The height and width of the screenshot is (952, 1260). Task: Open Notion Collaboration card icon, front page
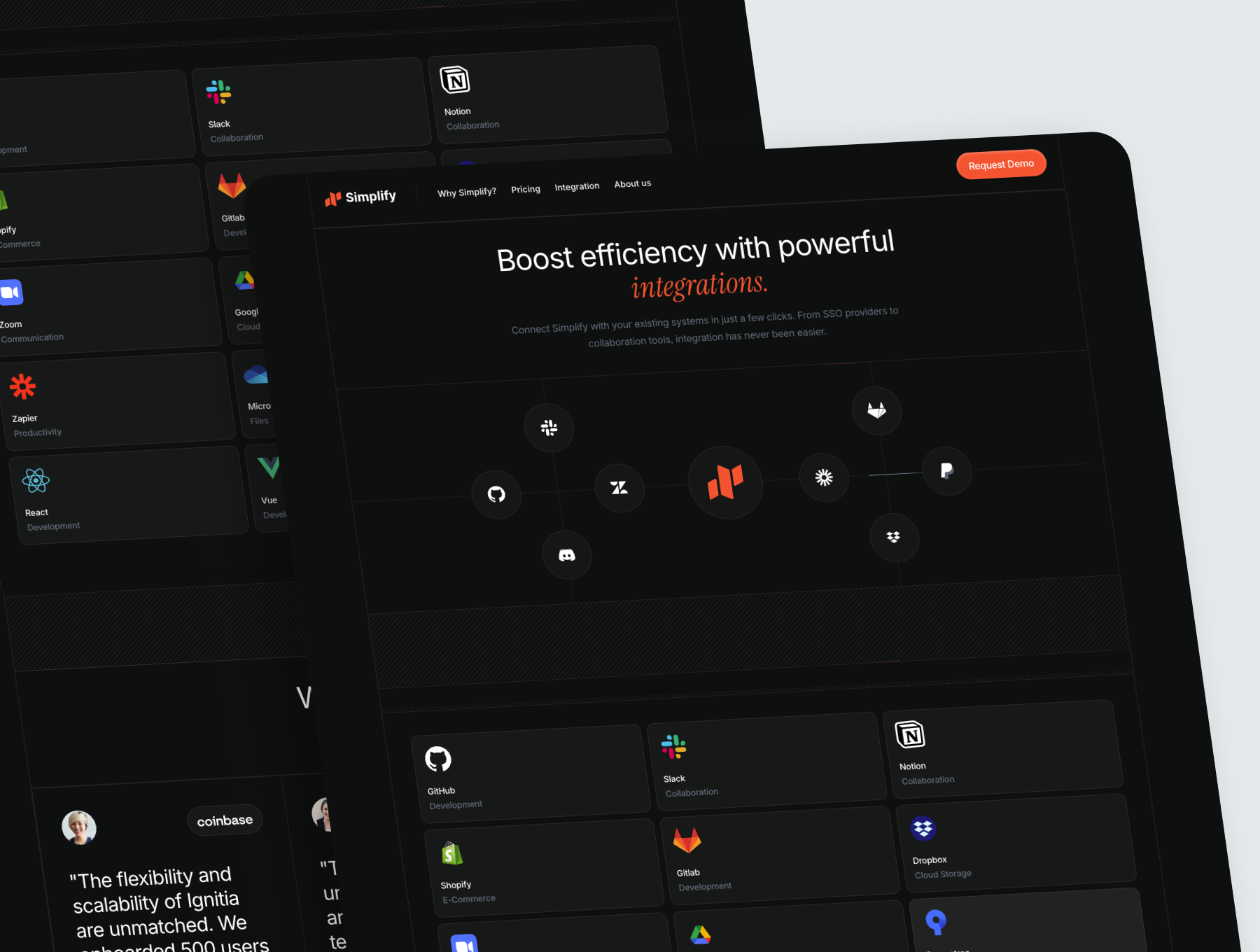[x=910, y=735]
